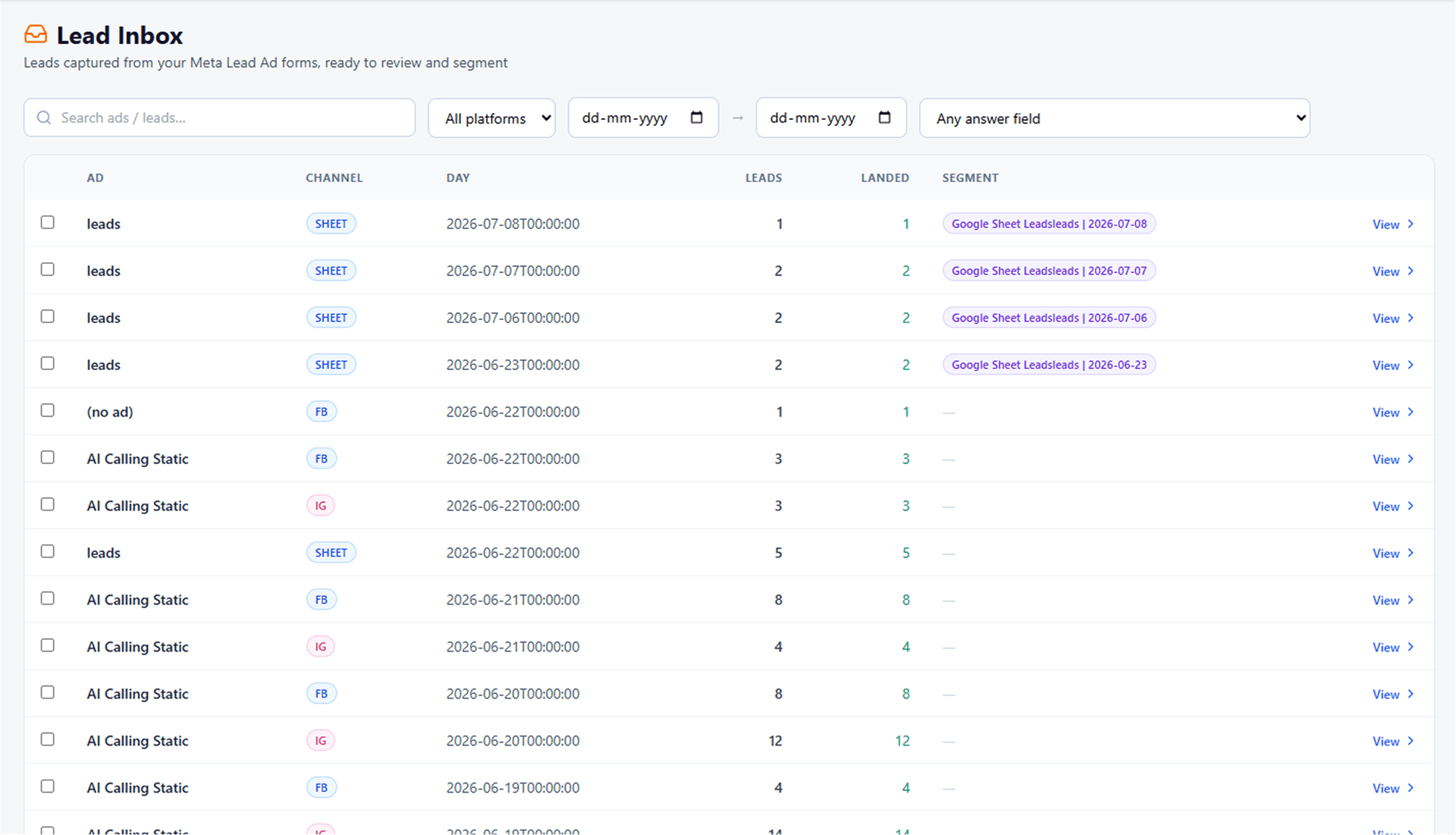Click segment tag Google Sheet Leadsleads | 2026-07-08

1049,224
